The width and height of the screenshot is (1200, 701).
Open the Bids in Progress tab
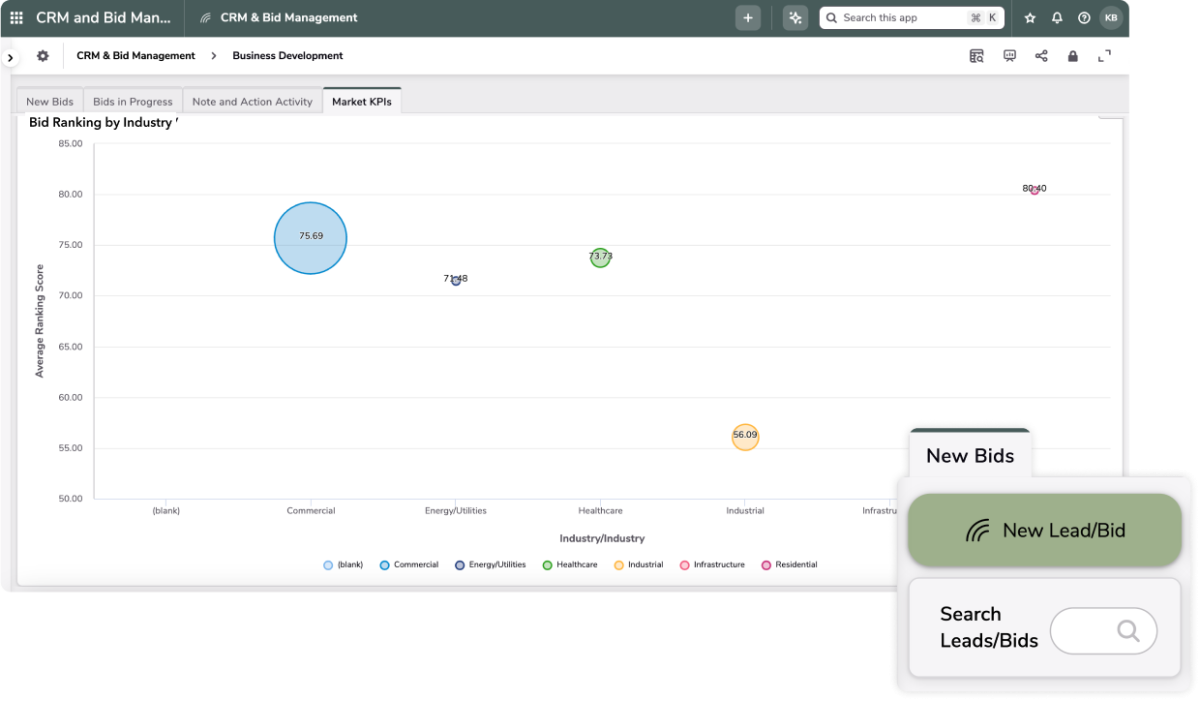point(131,100)
